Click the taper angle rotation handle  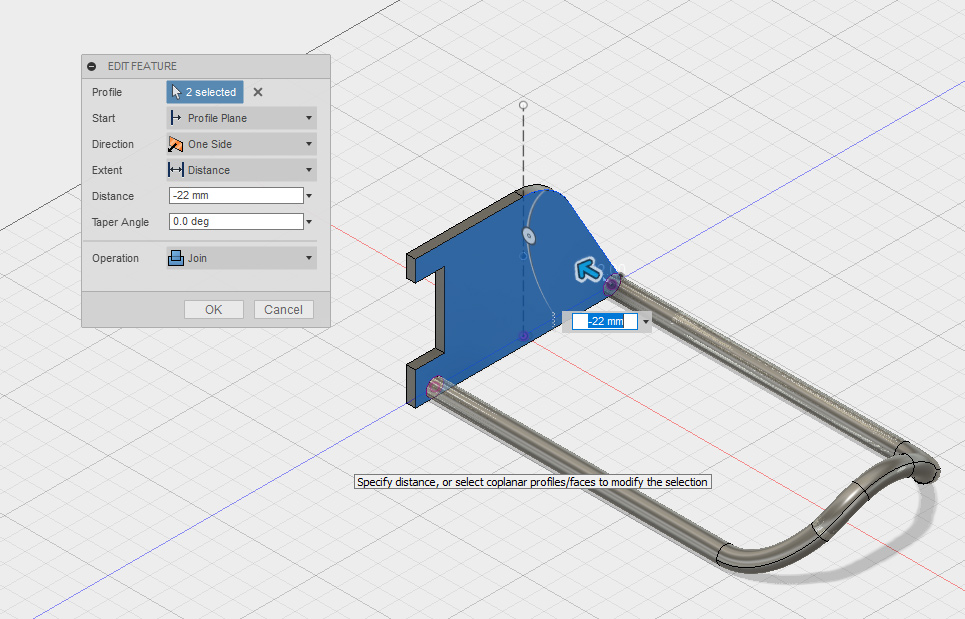coord(528,236)
